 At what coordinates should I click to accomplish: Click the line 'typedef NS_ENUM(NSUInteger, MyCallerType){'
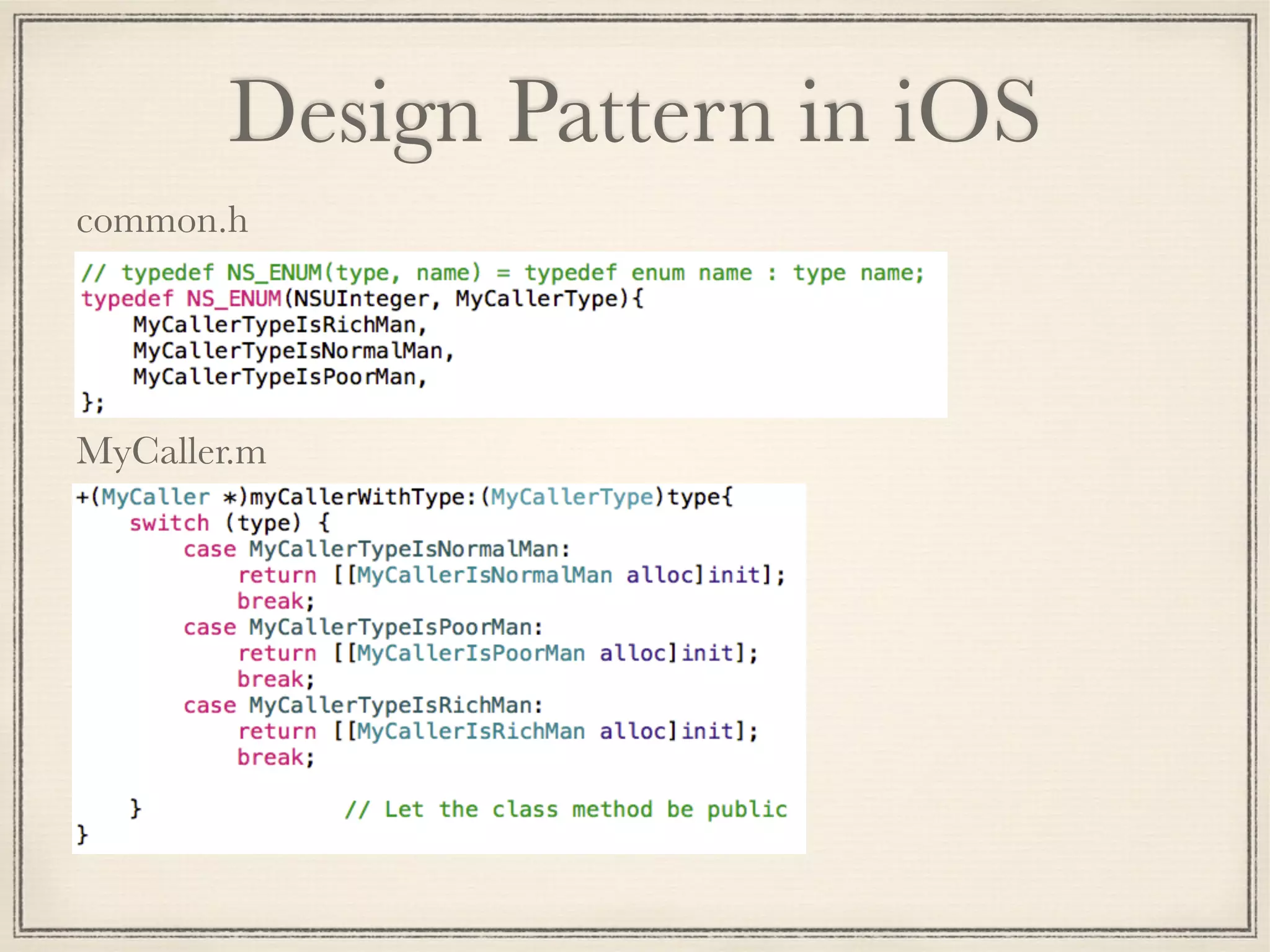tap(363, 299)
